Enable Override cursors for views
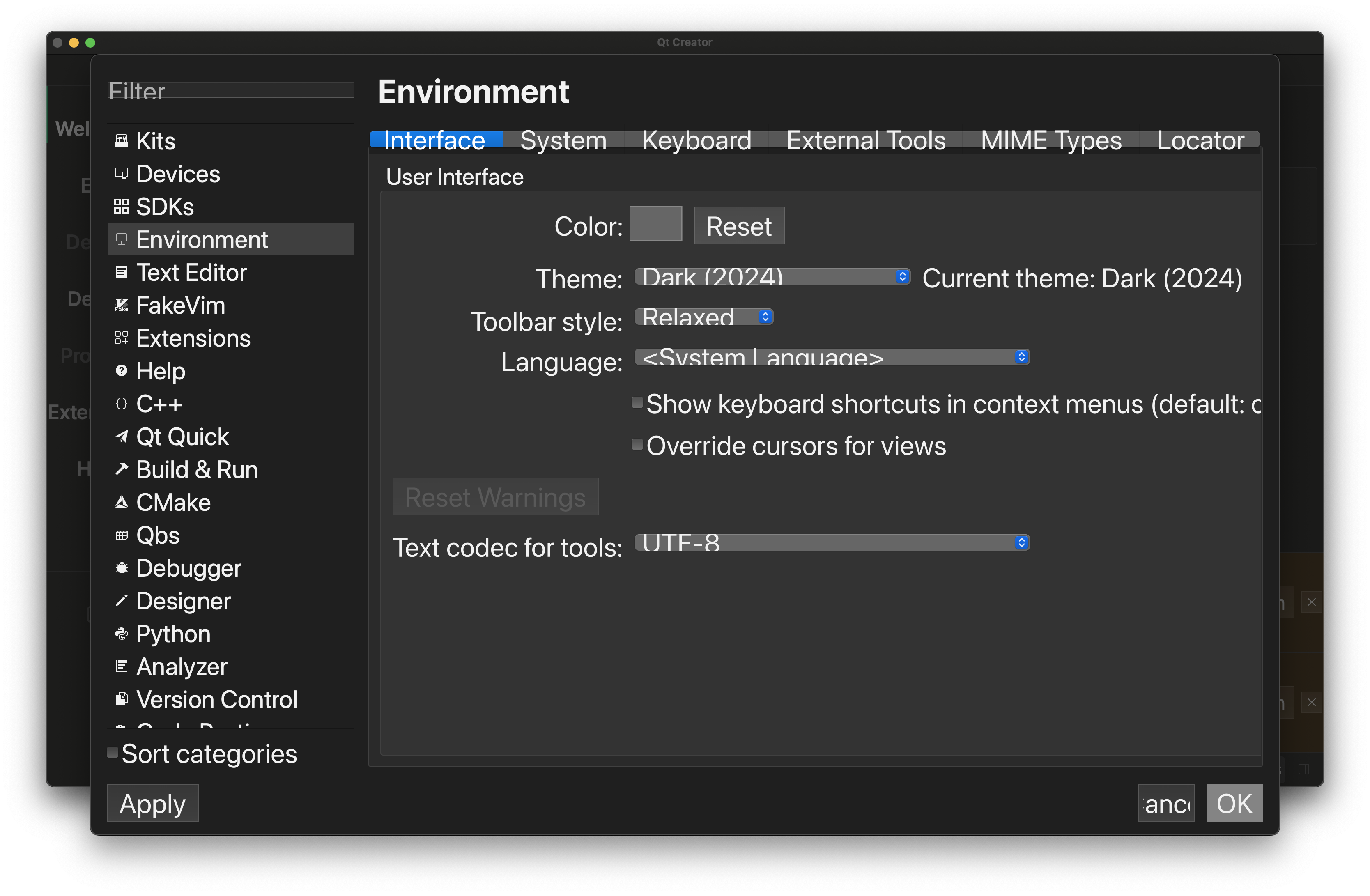The width and height of the screenshot is (1370, 896). (637, 444)
